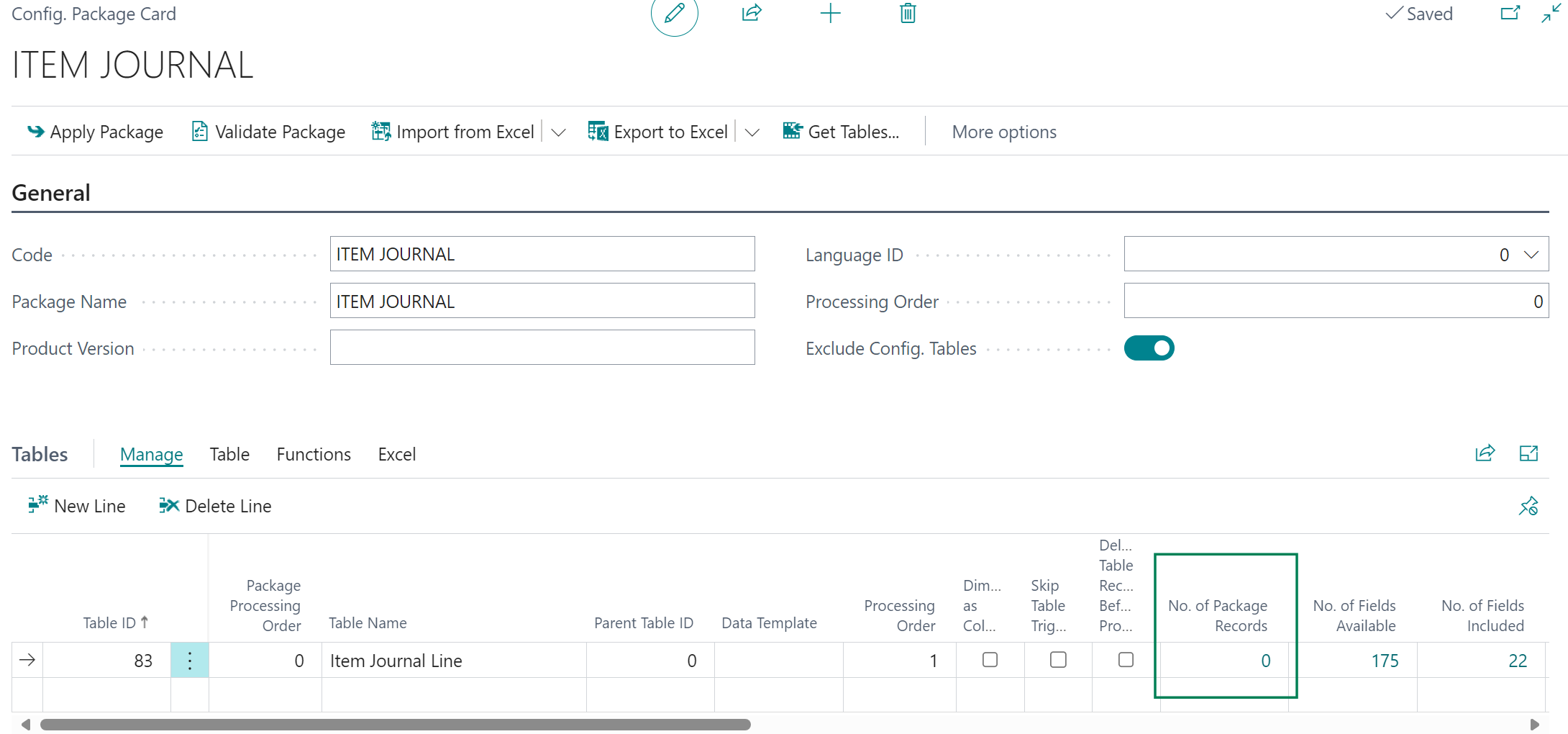1568x734 pixels.
Task: Click the personalize pin icon in Tables
Action: tap(1528, 506)
